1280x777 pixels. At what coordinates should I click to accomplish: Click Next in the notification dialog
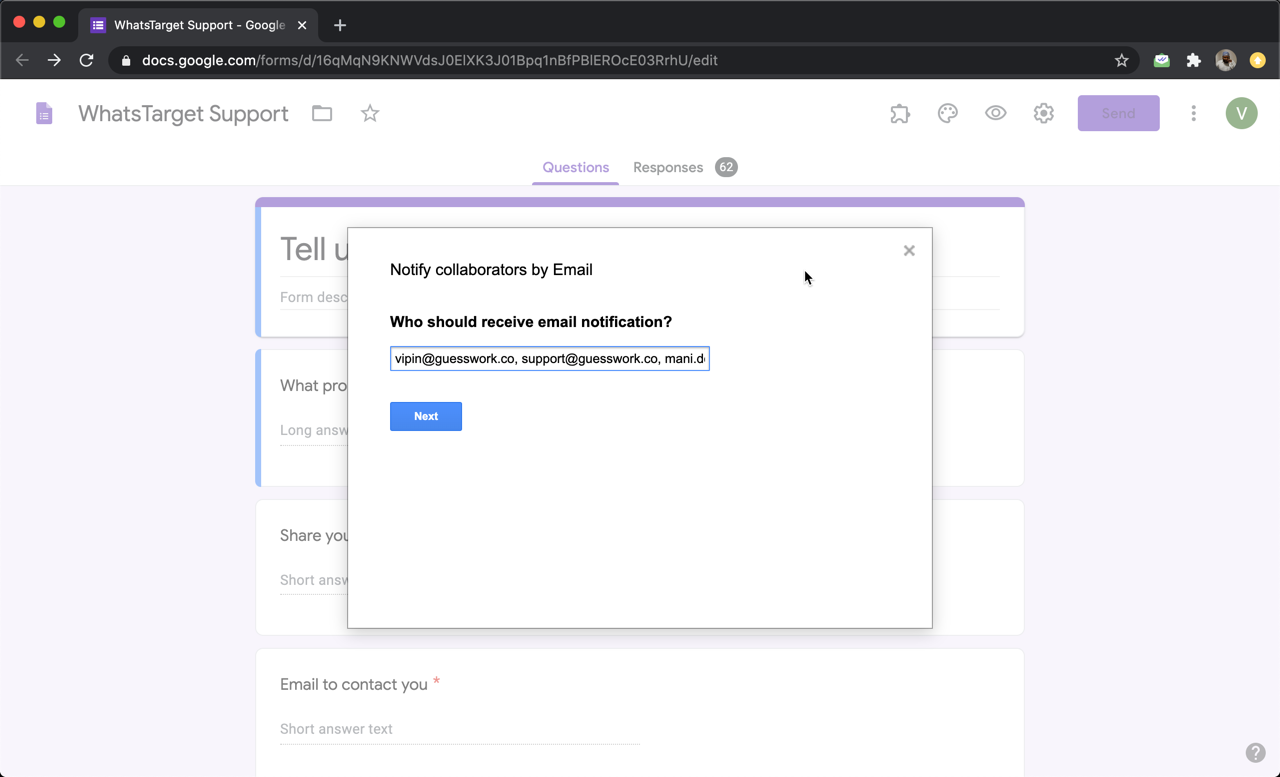[425, 416]
